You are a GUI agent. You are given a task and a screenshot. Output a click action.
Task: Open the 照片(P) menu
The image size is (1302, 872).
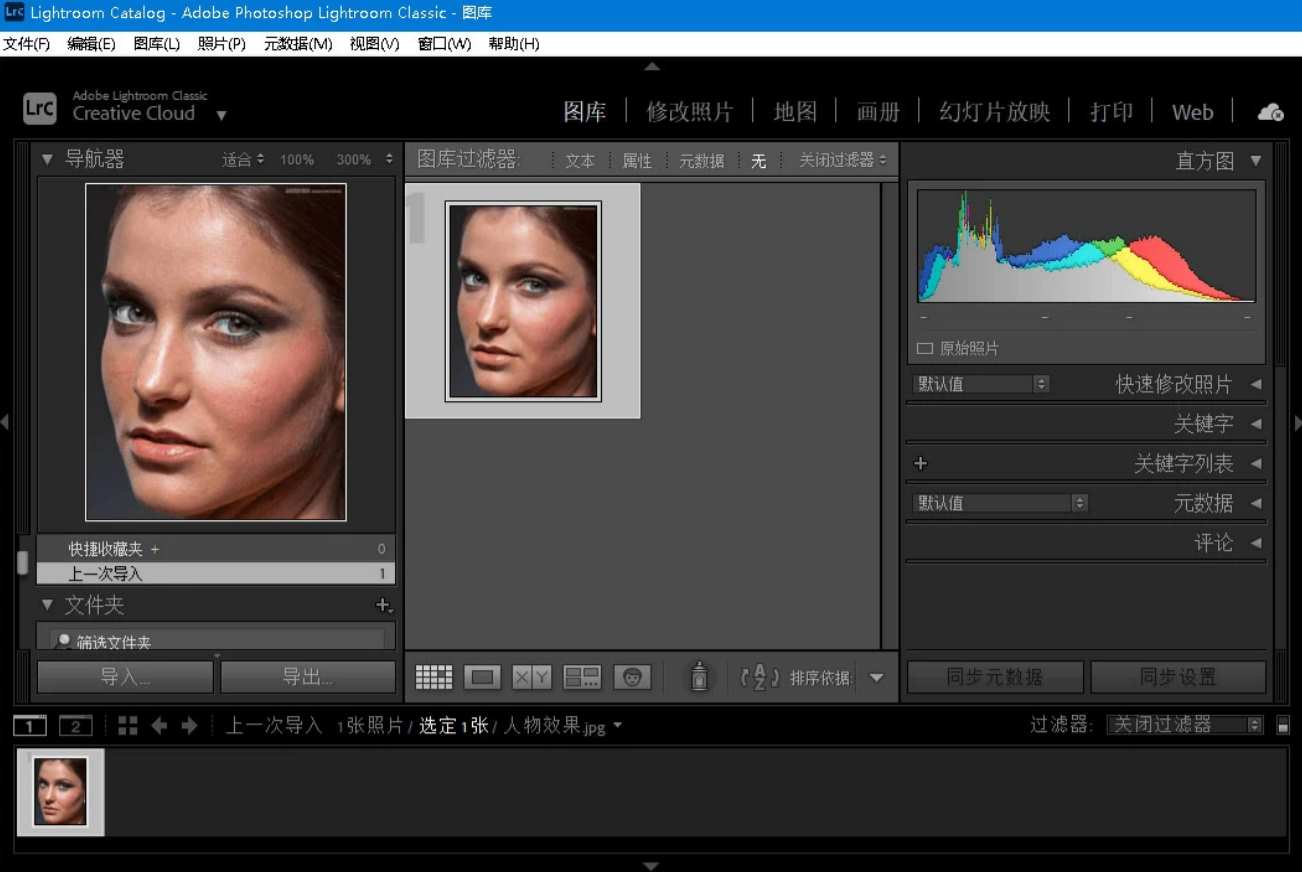point(221,44)
